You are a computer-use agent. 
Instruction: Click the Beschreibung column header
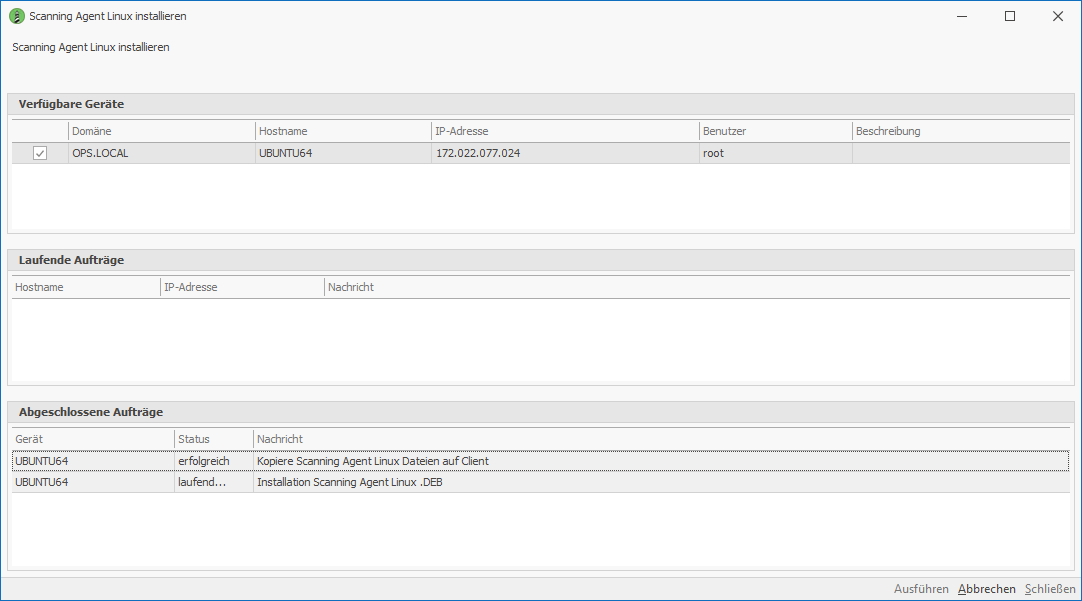click(960, 131)
